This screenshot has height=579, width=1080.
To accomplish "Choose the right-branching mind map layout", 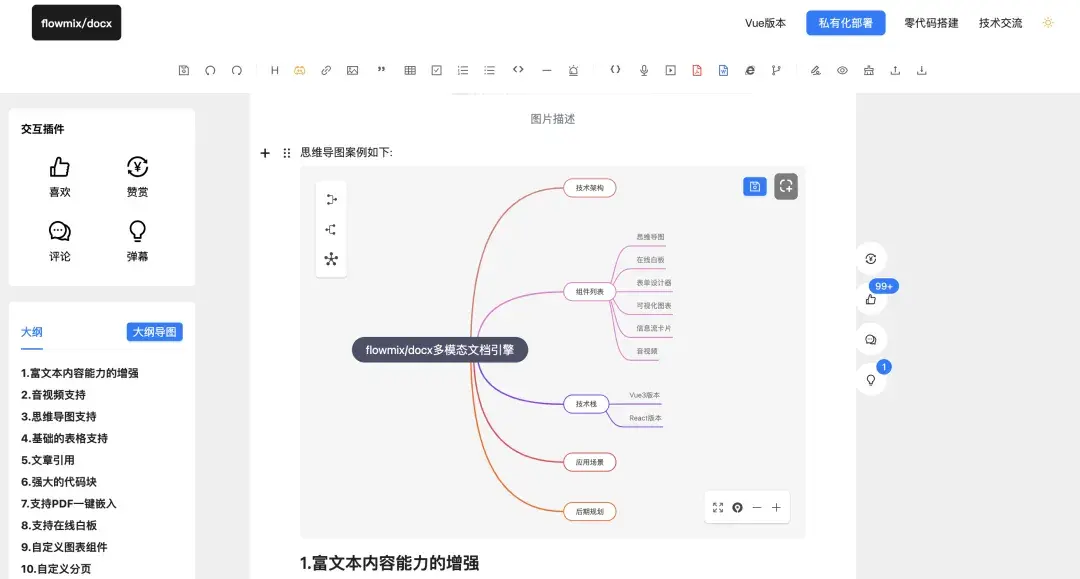I will point(331,200).
